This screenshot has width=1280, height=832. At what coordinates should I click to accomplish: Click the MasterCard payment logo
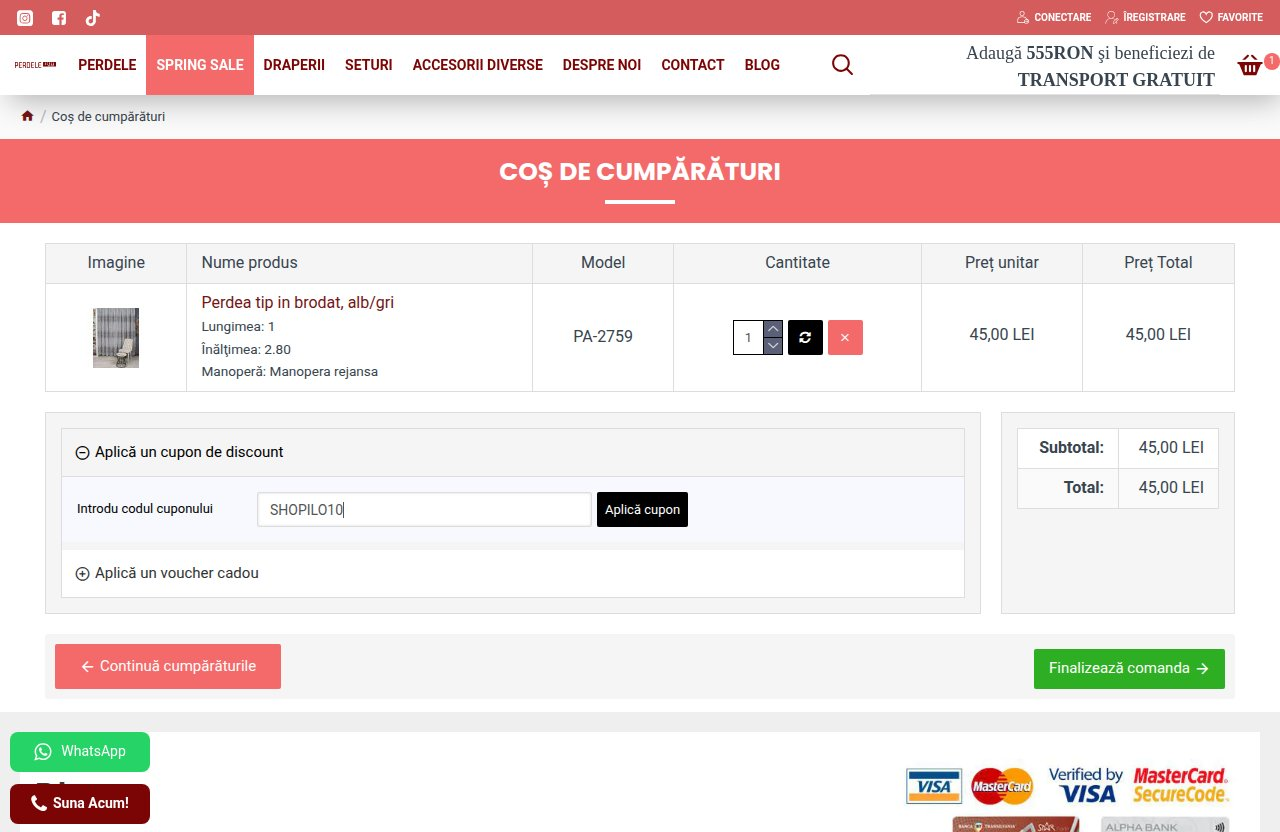point(1002,786)
